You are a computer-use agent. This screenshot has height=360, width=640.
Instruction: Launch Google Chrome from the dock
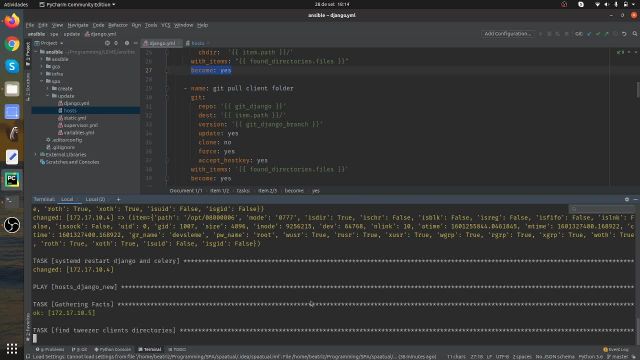point(12,44)
